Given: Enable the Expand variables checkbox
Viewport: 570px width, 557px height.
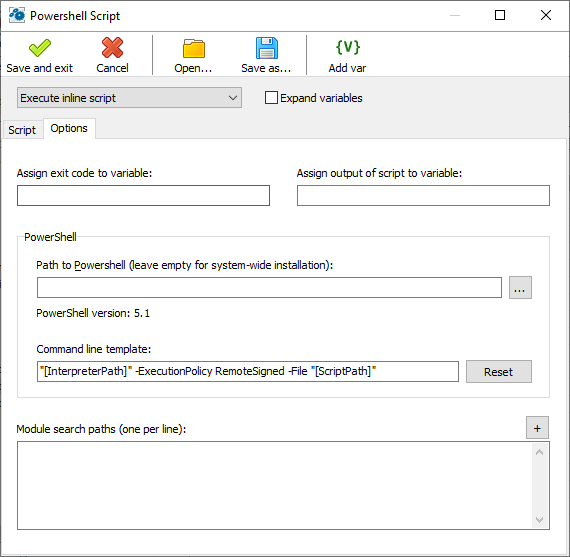Looking at the screenshot, I should (271, 98).
